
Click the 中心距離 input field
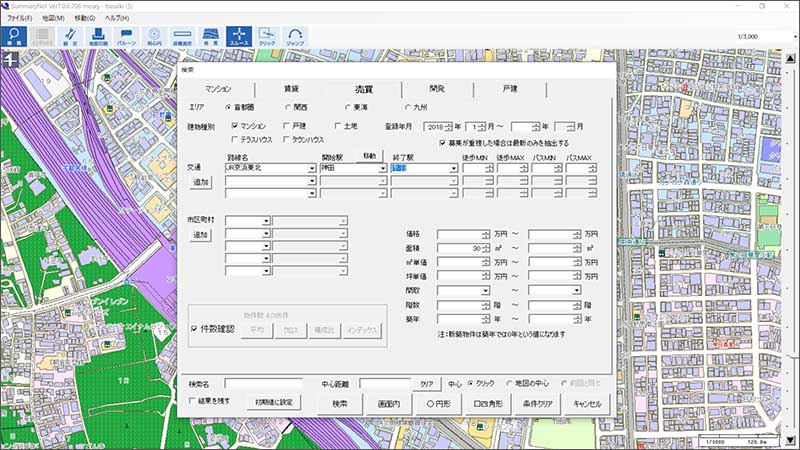click(x=385, y=384)
